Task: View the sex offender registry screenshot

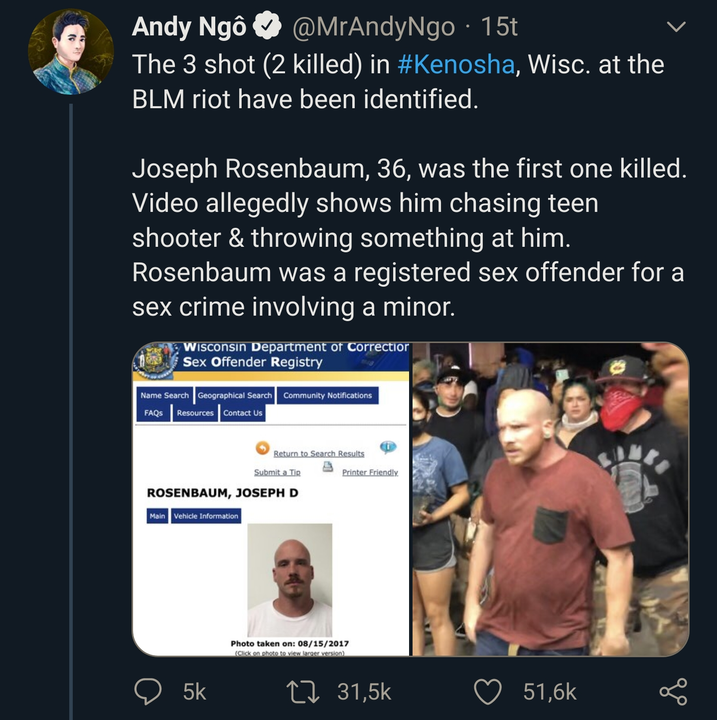Action: click(x=271, y=499)
